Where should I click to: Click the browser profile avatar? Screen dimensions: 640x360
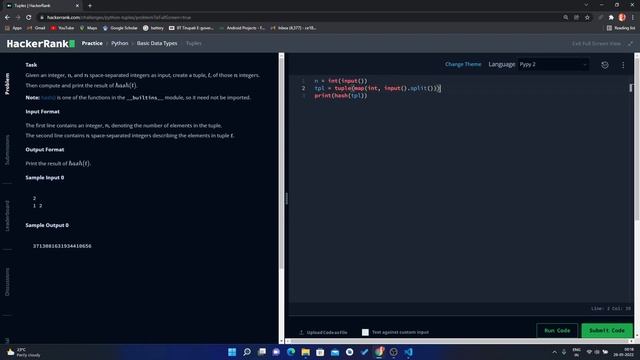[x=622, y=18]
